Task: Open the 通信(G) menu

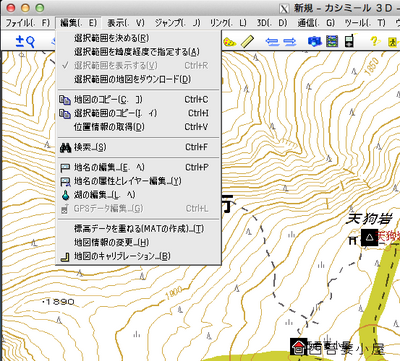Action: (316, 23)
